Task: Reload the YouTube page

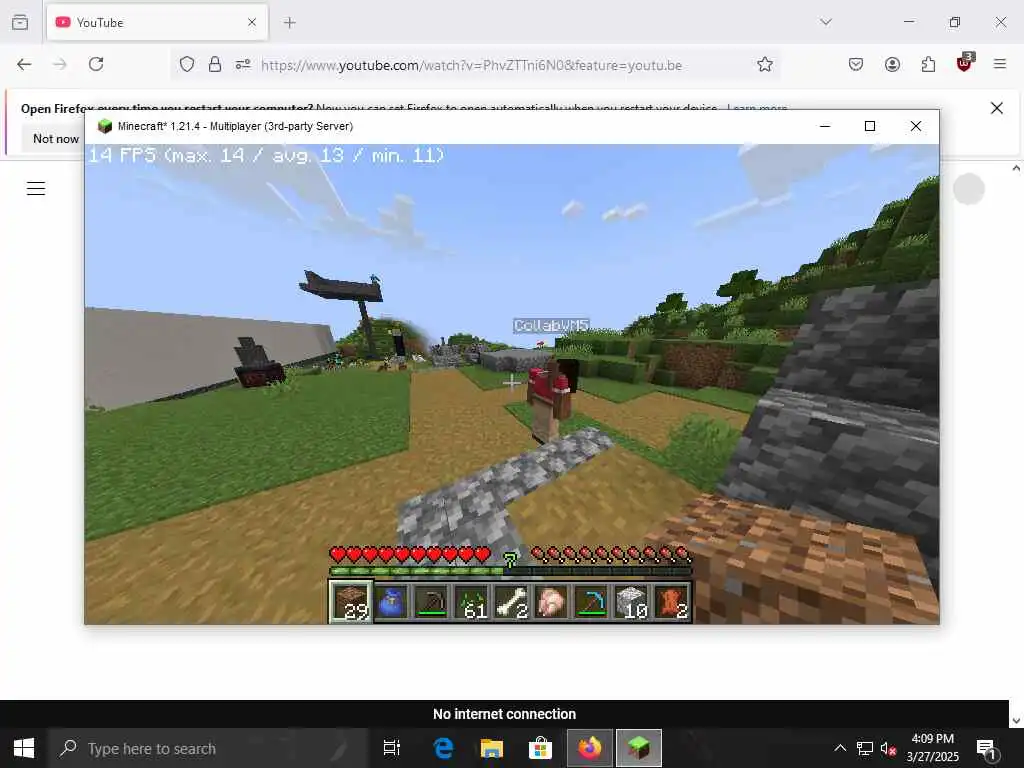Action: click(x=96, y=64)
